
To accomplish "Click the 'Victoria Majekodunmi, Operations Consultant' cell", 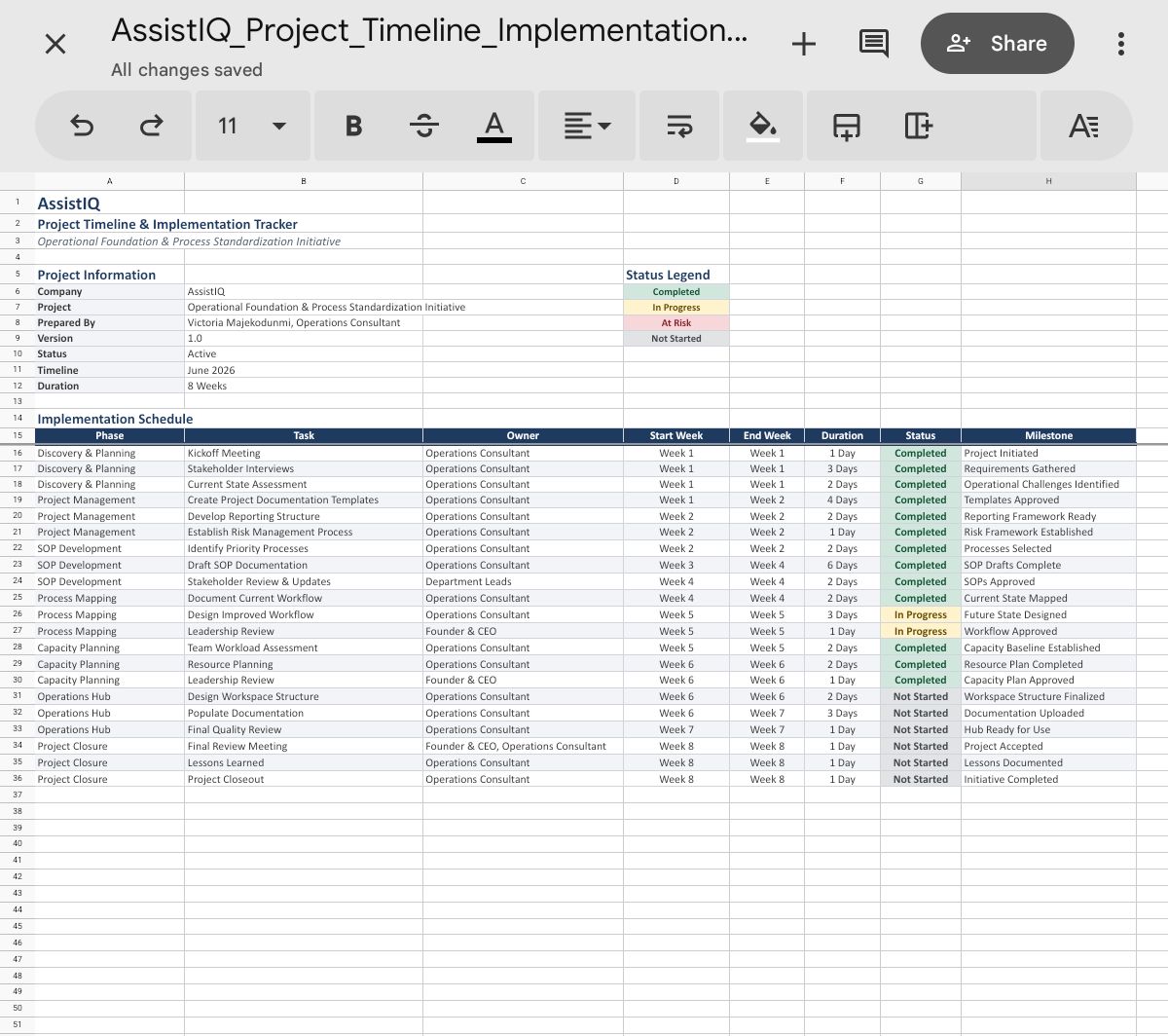I will [304, 322].
